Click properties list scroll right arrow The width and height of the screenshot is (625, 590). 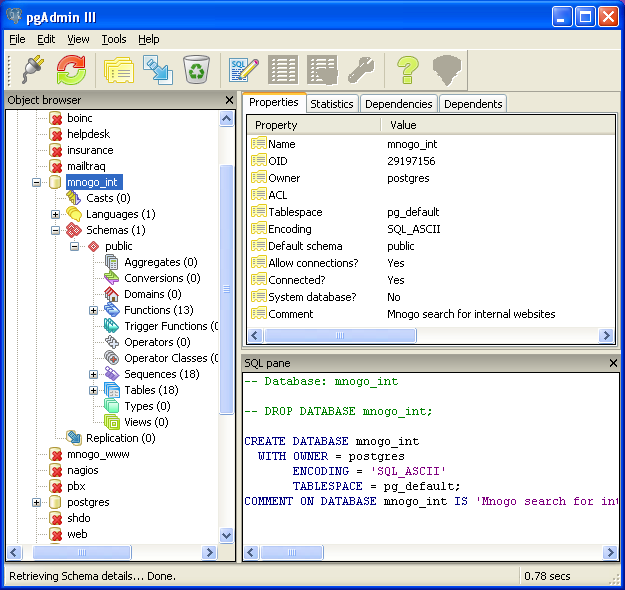pyautogui.click(x=606, y=336)
